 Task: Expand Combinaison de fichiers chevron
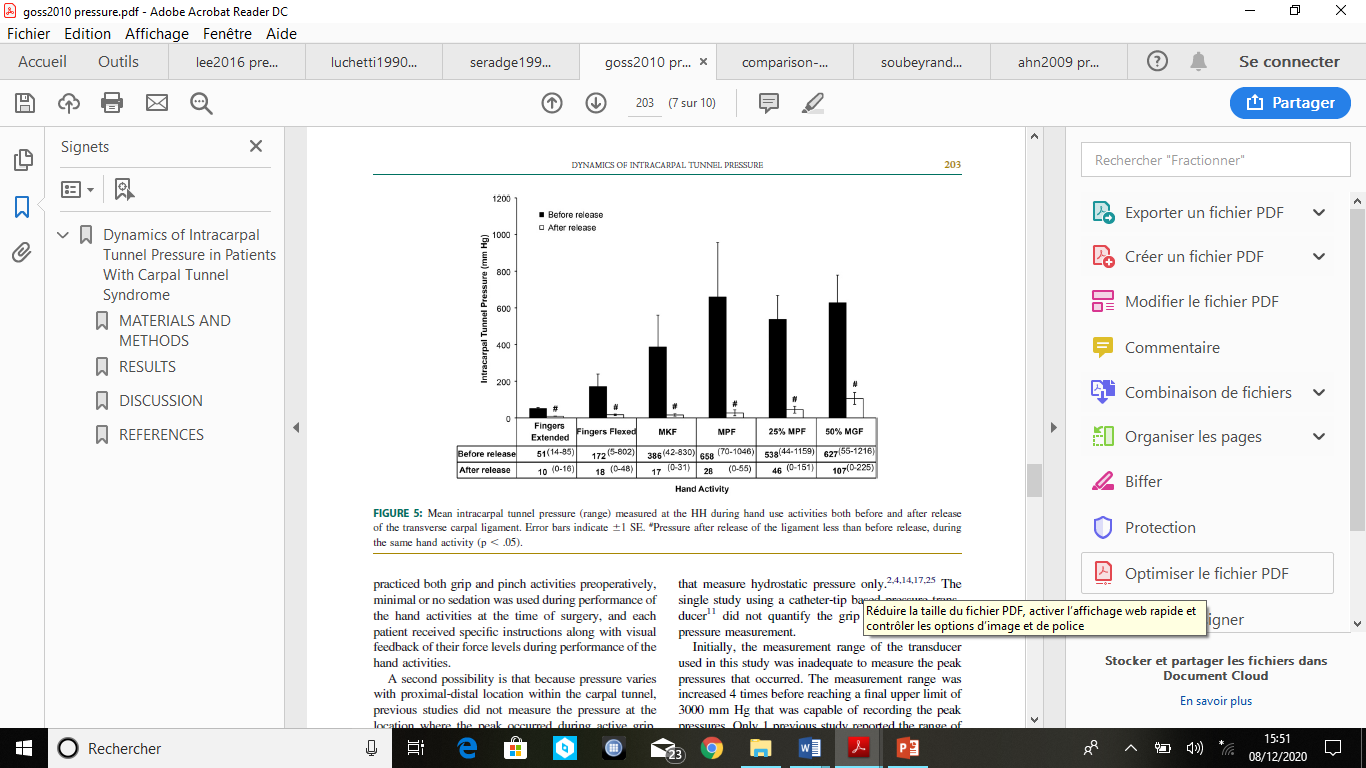1319,393
